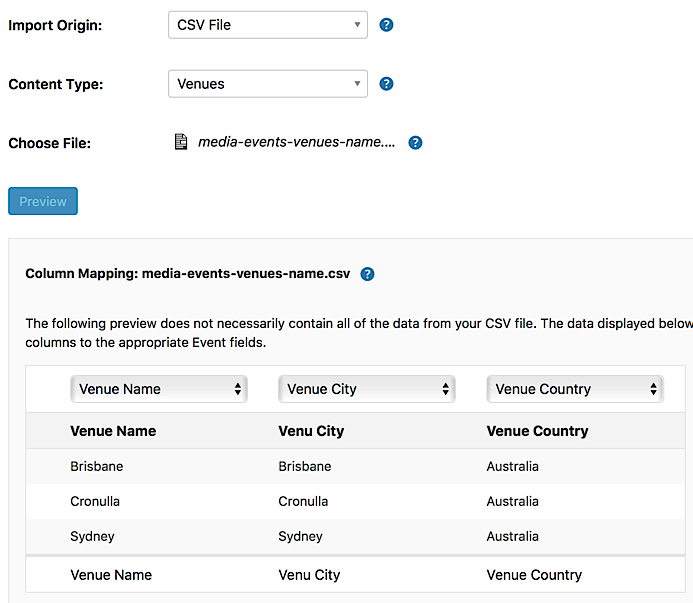The image size is (693, 603).
Task: Open the Import Origin CSV File dropdown
Action: click(267, 25)
